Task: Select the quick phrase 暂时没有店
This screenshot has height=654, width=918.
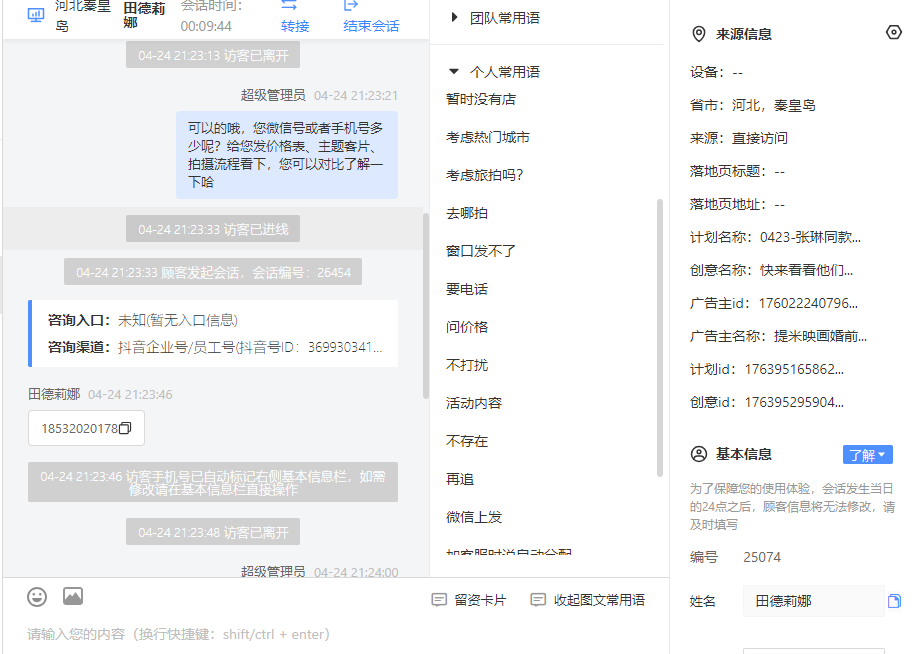Action: point(481,100)
